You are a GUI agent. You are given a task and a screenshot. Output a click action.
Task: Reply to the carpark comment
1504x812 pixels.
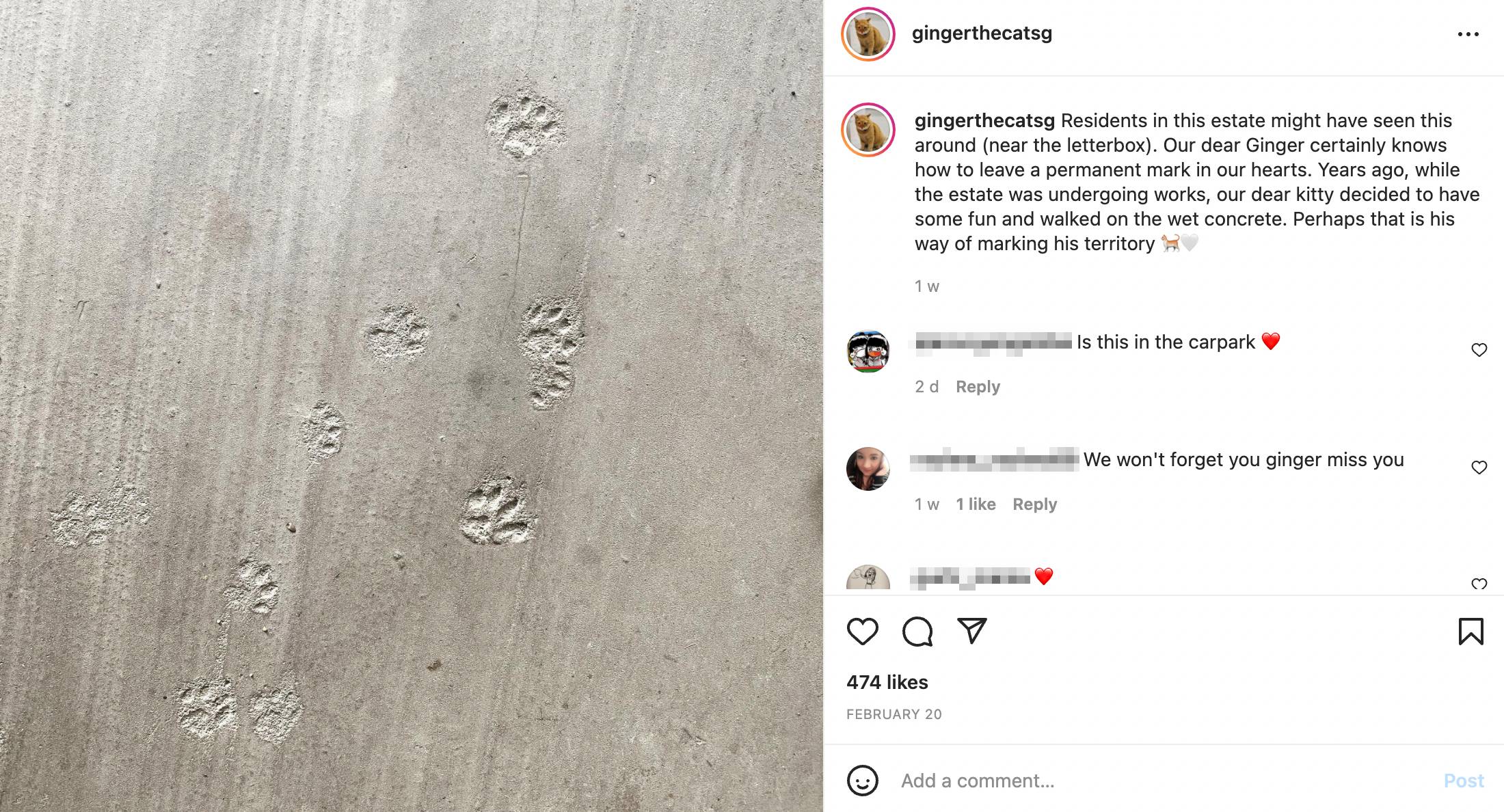[978, 387]
